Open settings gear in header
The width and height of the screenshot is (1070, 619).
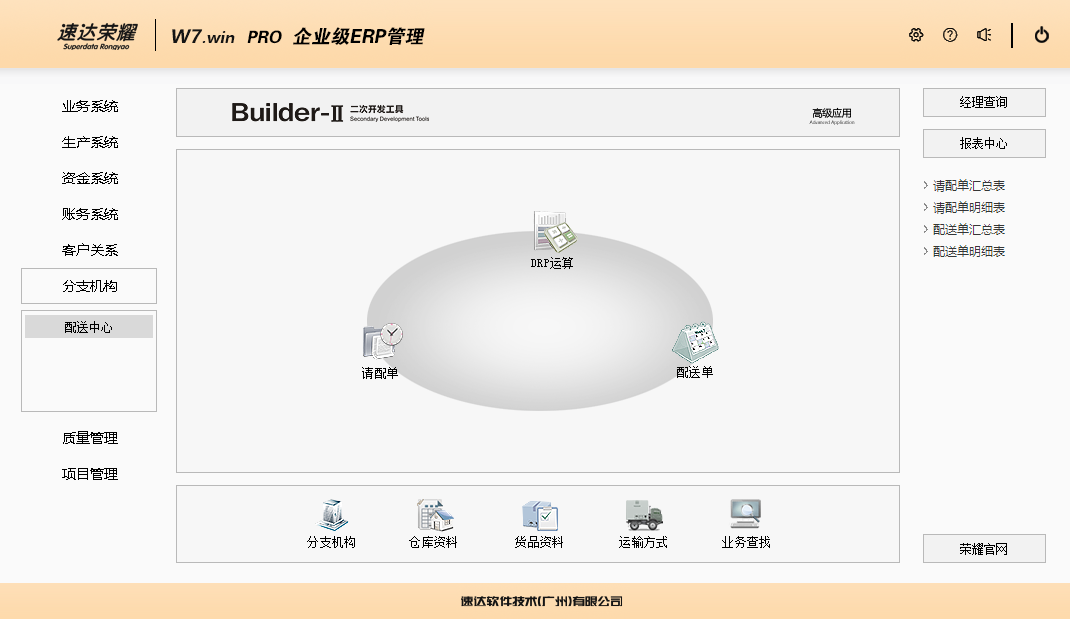point(916,35)
